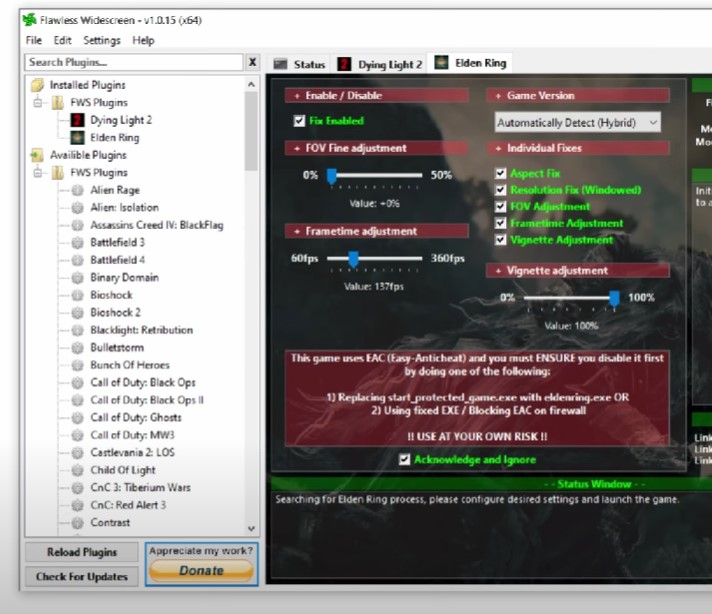The image size is (712, 614).
Task: Toggle the Acknowledge and Ignore checkbox
Action: (404, 460)
